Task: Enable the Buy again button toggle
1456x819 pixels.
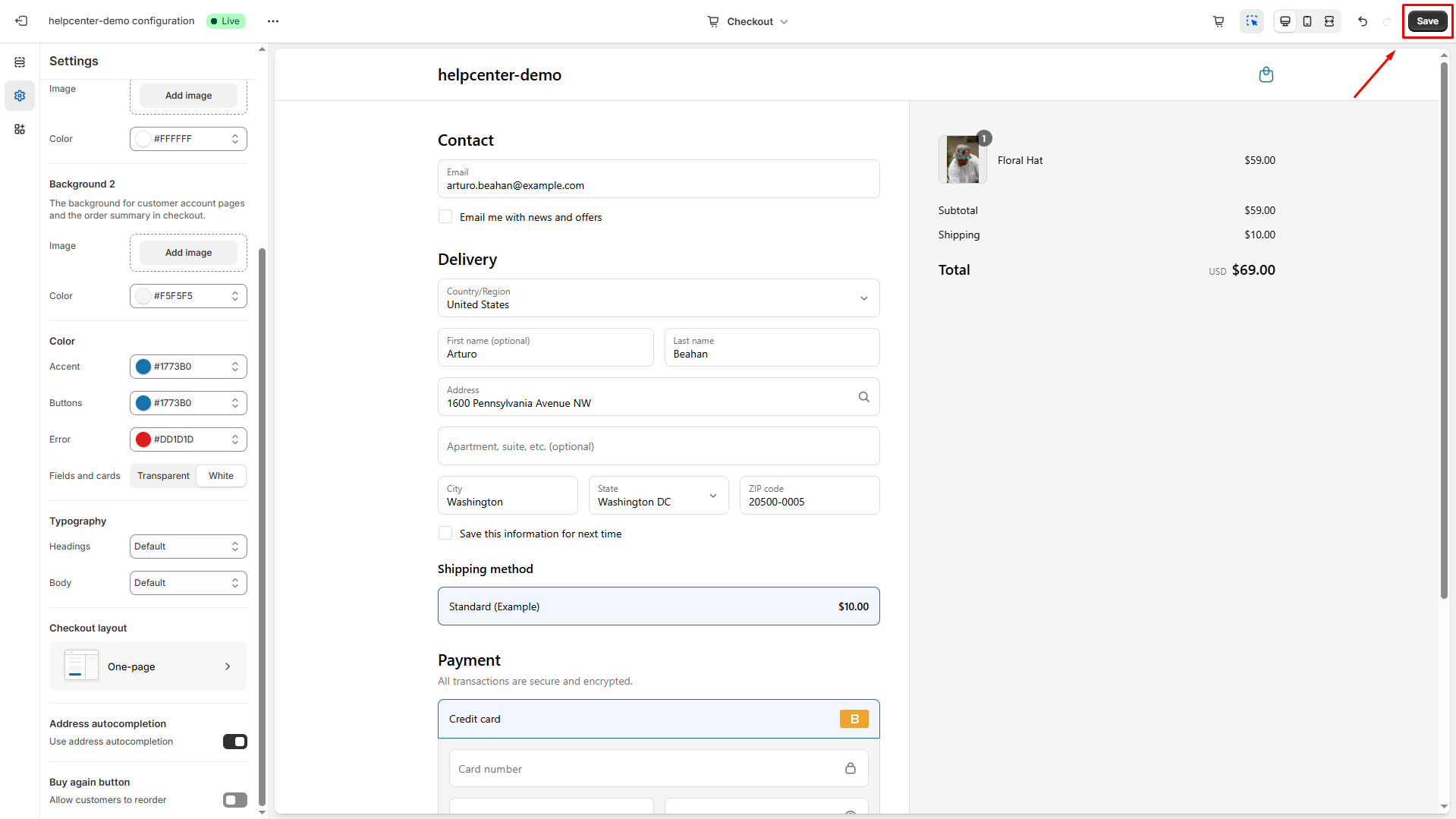Action: click(x=234, y=800)
